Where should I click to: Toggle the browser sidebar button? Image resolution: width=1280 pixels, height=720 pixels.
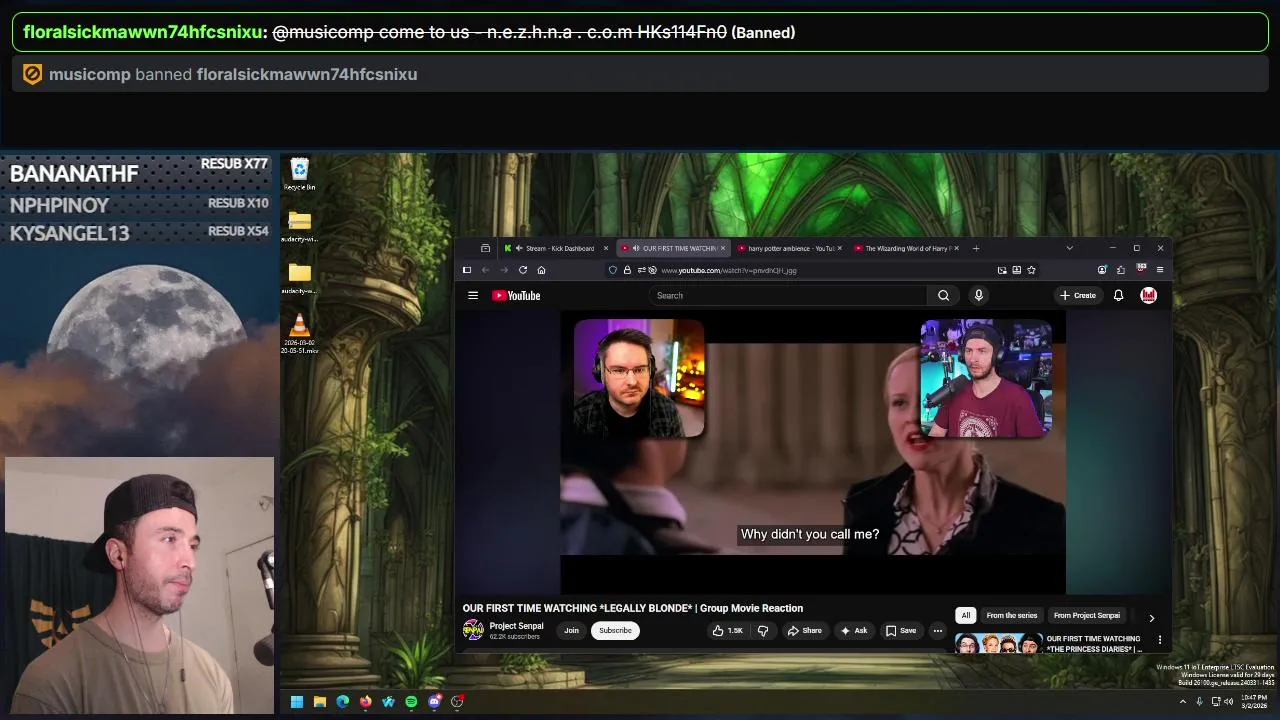(466, 270)
